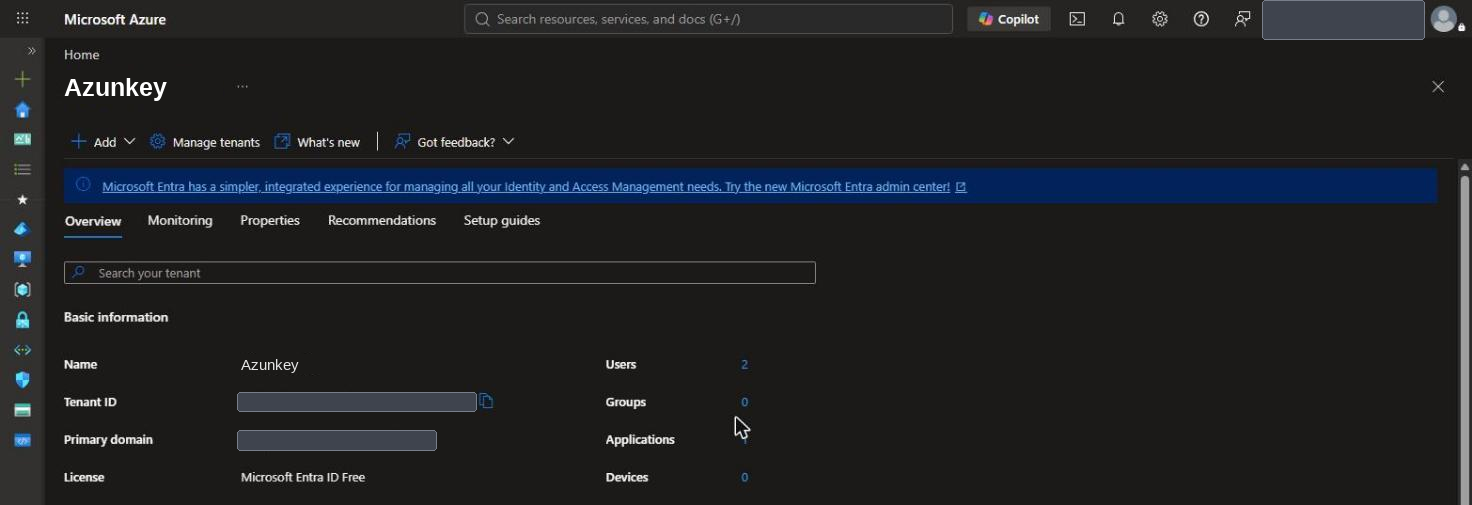Click the Search your tenant field

[x=440, y=273]
